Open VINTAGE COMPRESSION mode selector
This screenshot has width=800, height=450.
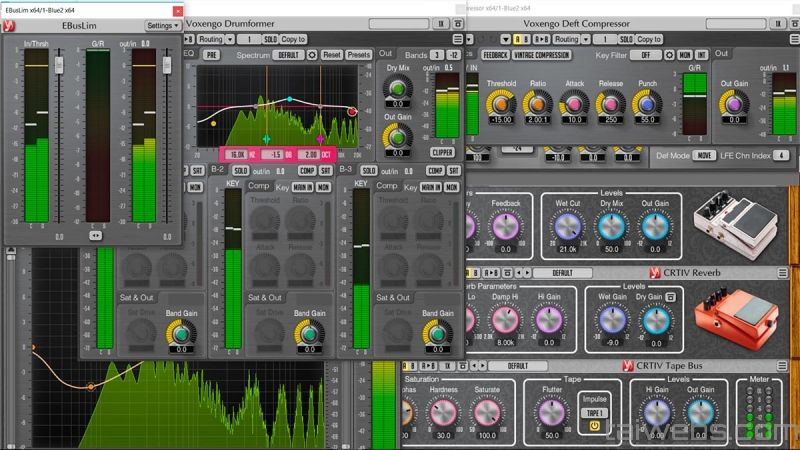tap(541, 55)
